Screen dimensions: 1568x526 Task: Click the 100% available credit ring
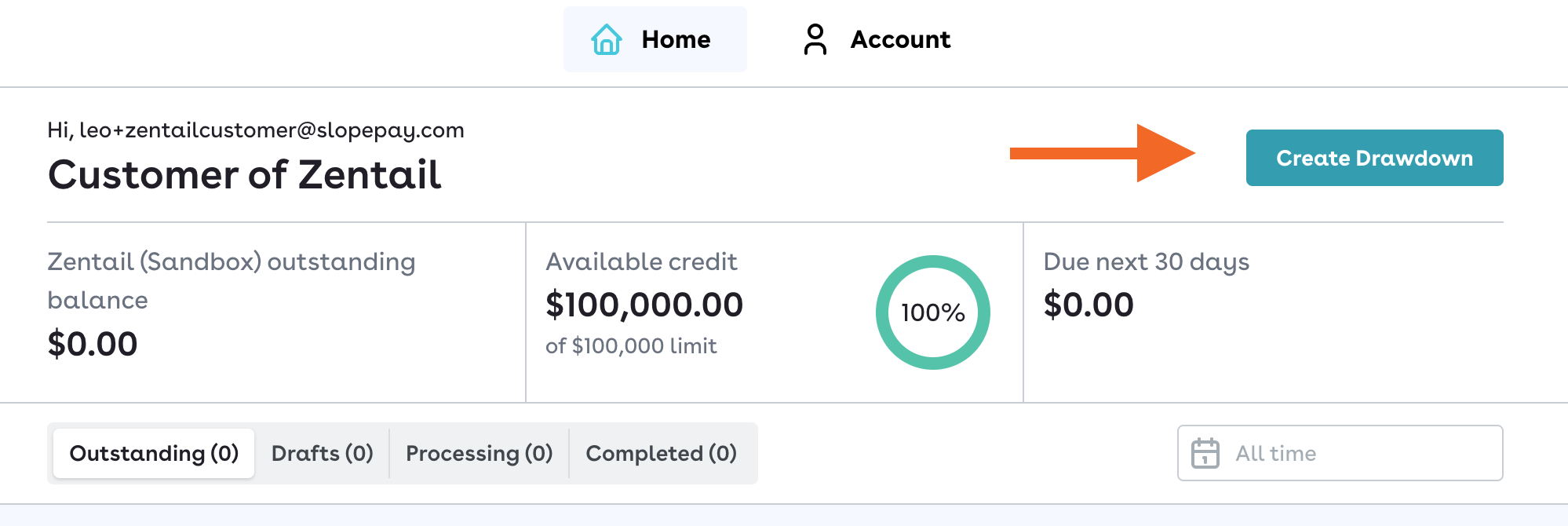(932, 312)
